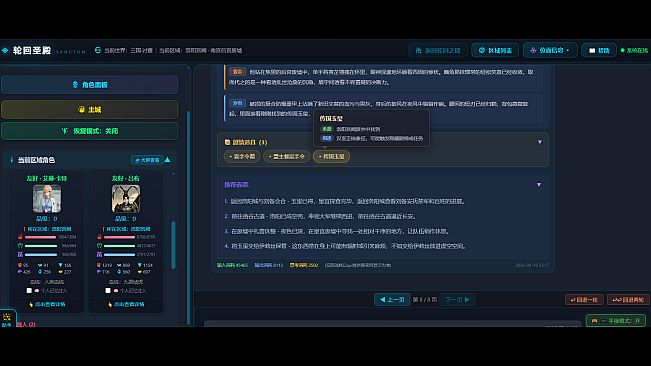Click the purple mana icon on 艾琳·卡特's card

pos(20,254)
